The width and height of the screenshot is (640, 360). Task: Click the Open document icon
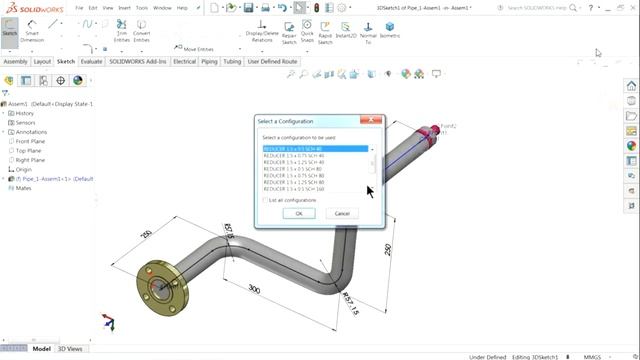pos(231,8)
